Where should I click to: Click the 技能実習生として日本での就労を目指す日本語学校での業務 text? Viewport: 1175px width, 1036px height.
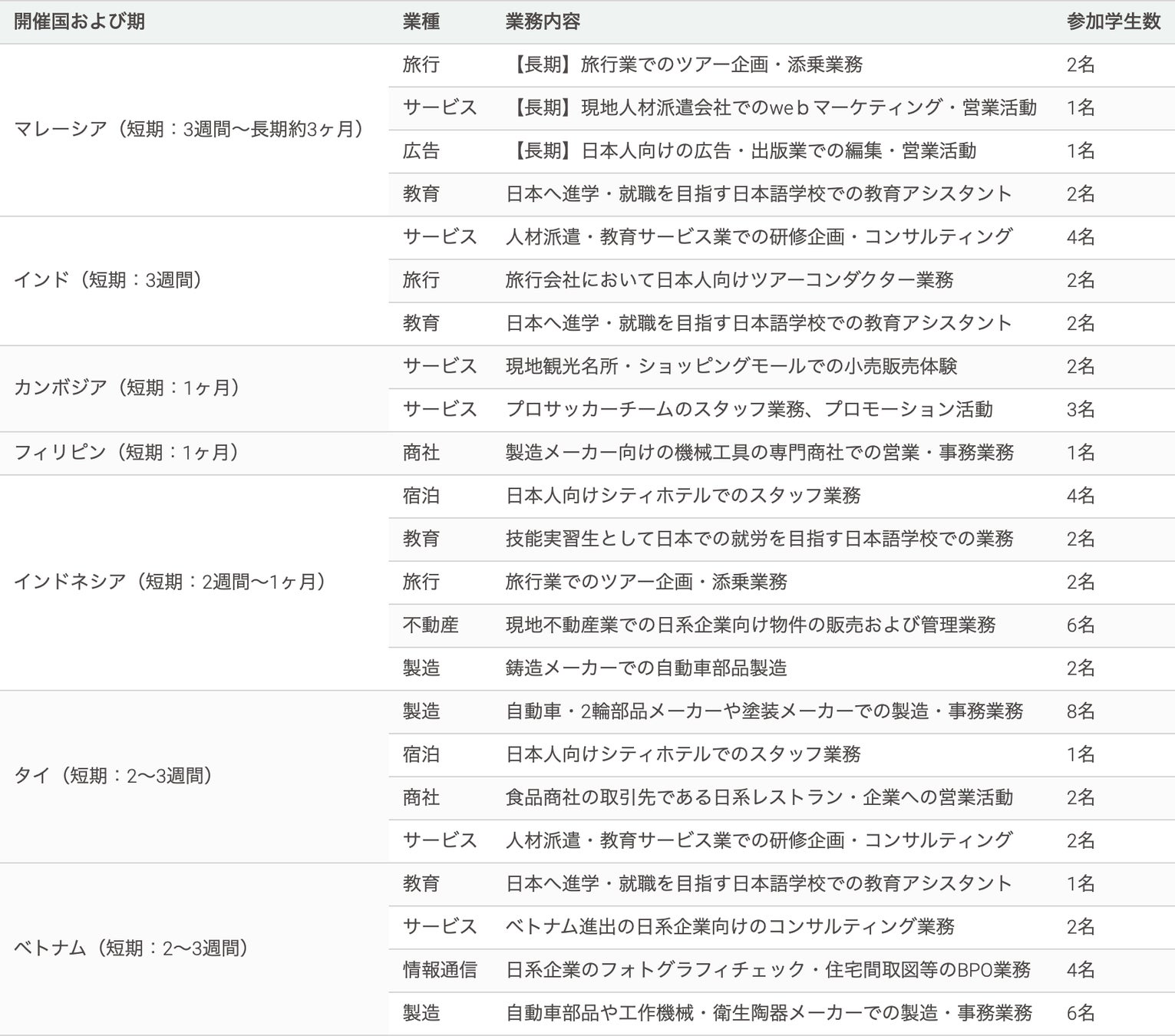click(760, 539)
